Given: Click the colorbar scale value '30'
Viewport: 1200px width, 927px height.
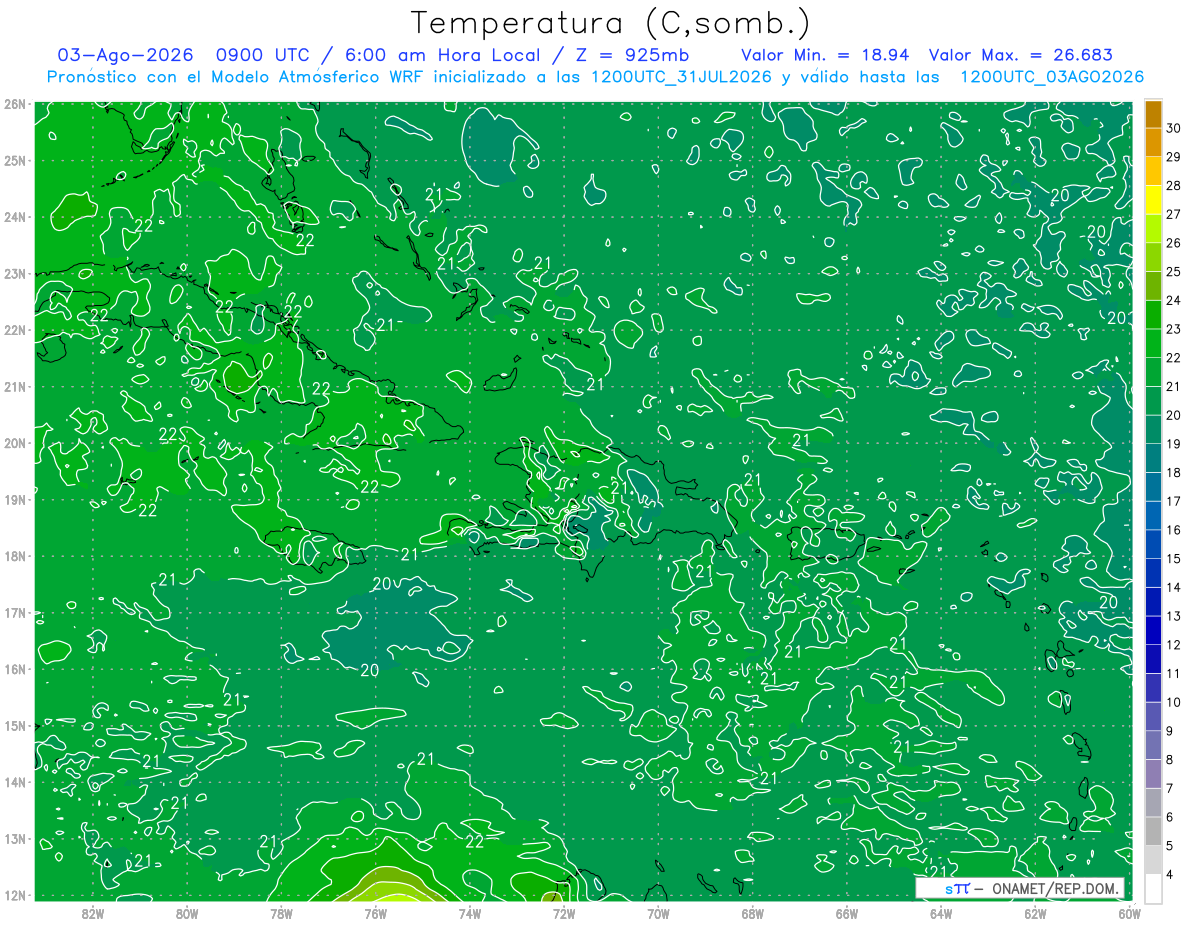Looking at the screenshot, I should 1174,128.
